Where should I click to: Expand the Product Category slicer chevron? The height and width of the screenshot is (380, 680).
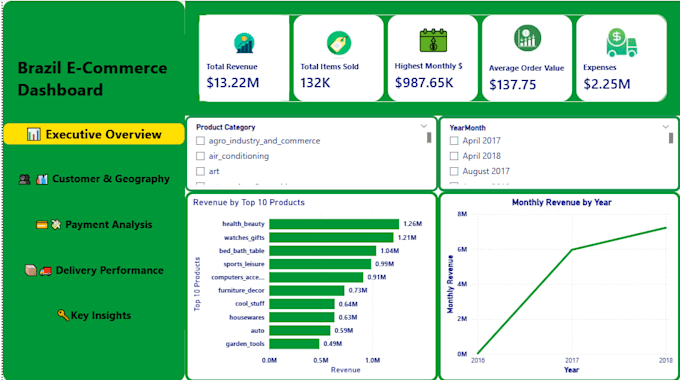[x=424, y=126]
